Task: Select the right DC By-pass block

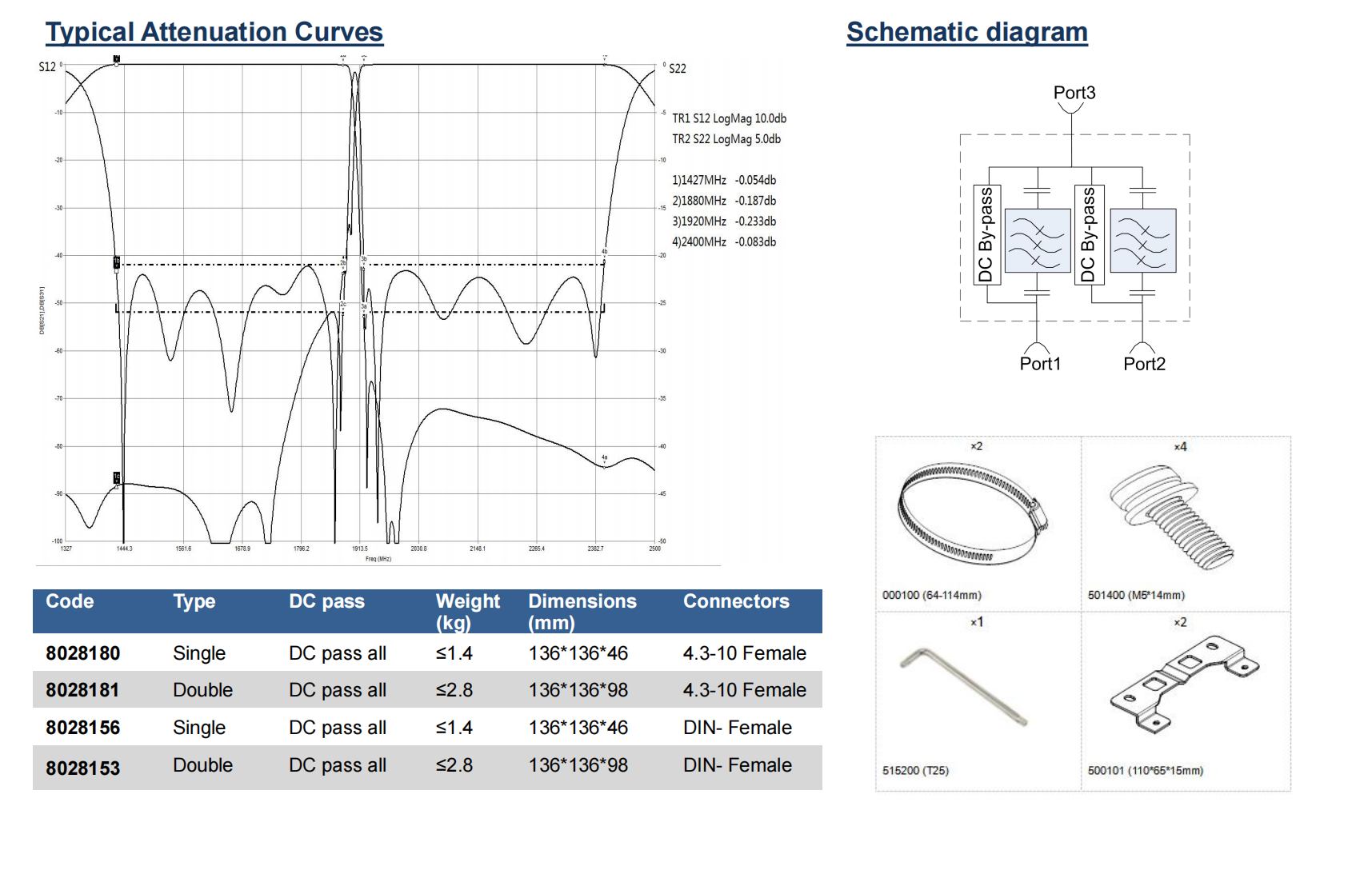Action: click(x=1088, y=235)
